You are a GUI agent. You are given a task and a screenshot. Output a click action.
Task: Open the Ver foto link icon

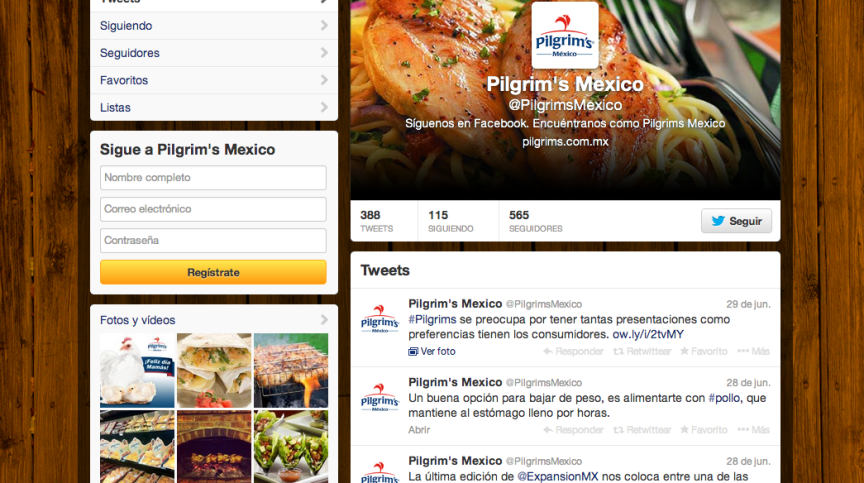point(413,351)
